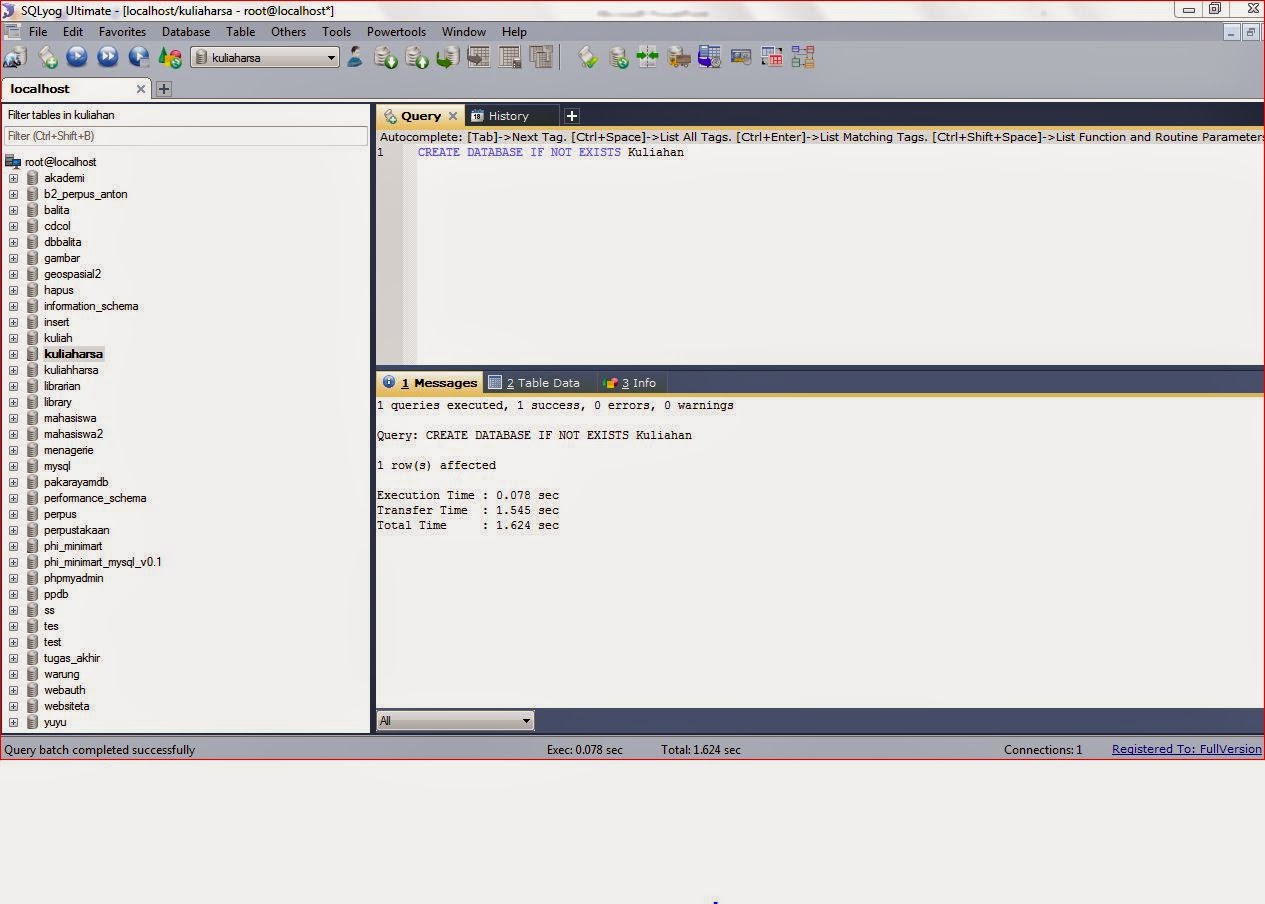1265x904 pixels.
Task: Click the tree-diagram toolbar icon
Action: tap(803, 58)
